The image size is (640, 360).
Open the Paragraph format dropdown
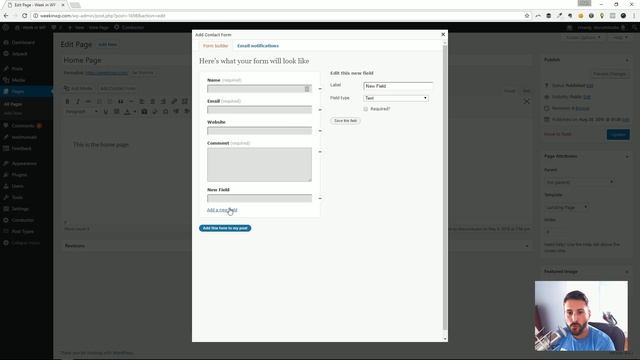tap(82, 111)
